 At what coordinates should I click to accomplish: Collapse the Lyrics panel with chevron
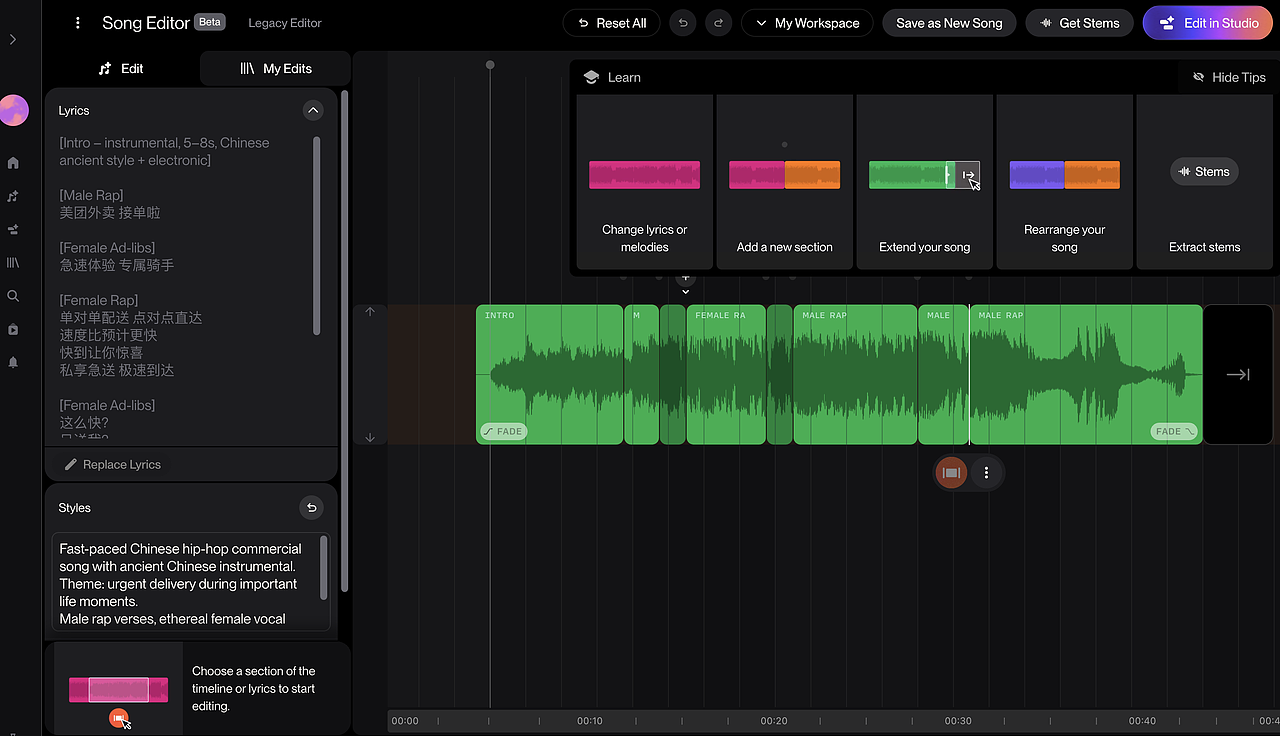[x=313, y=111]
